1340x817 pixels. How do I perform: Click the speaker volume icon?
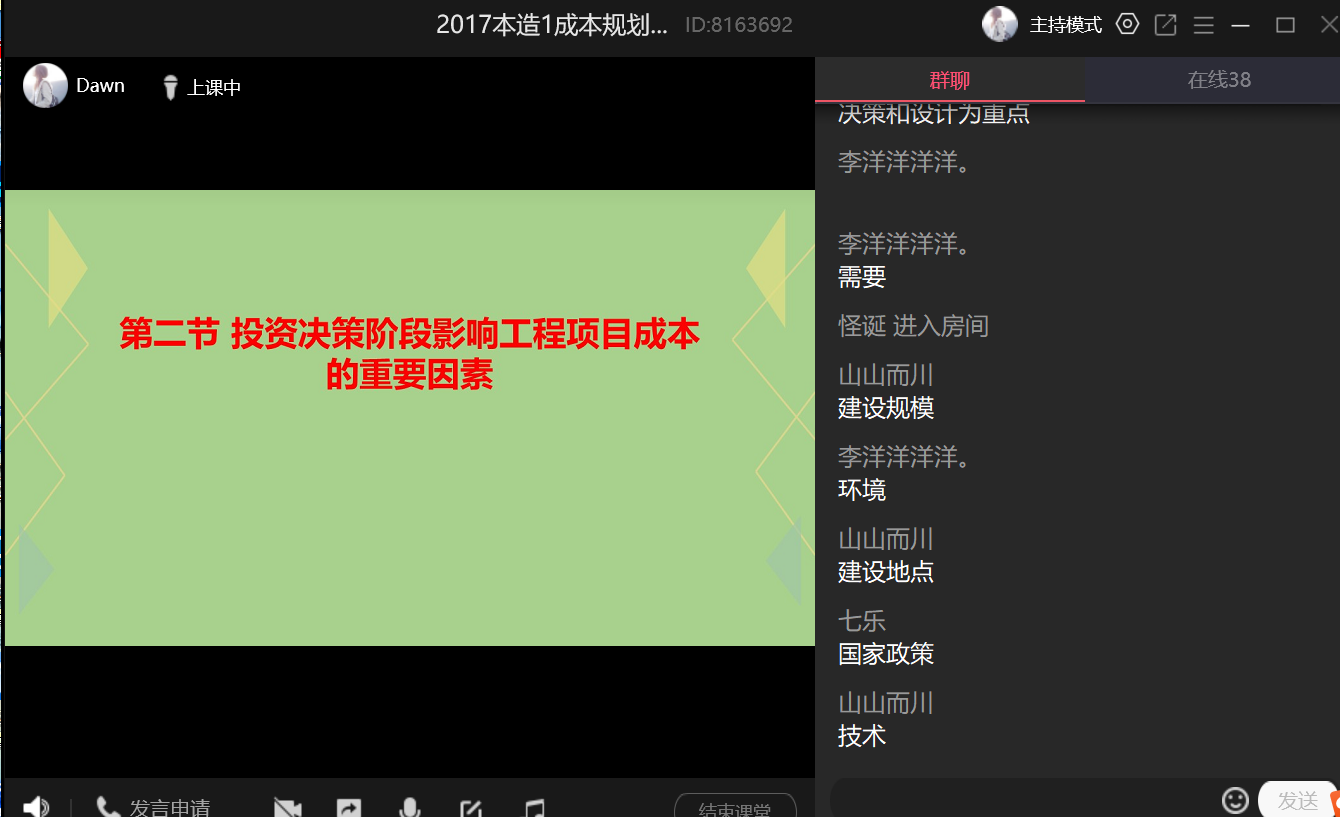click(x=36, y=806)
